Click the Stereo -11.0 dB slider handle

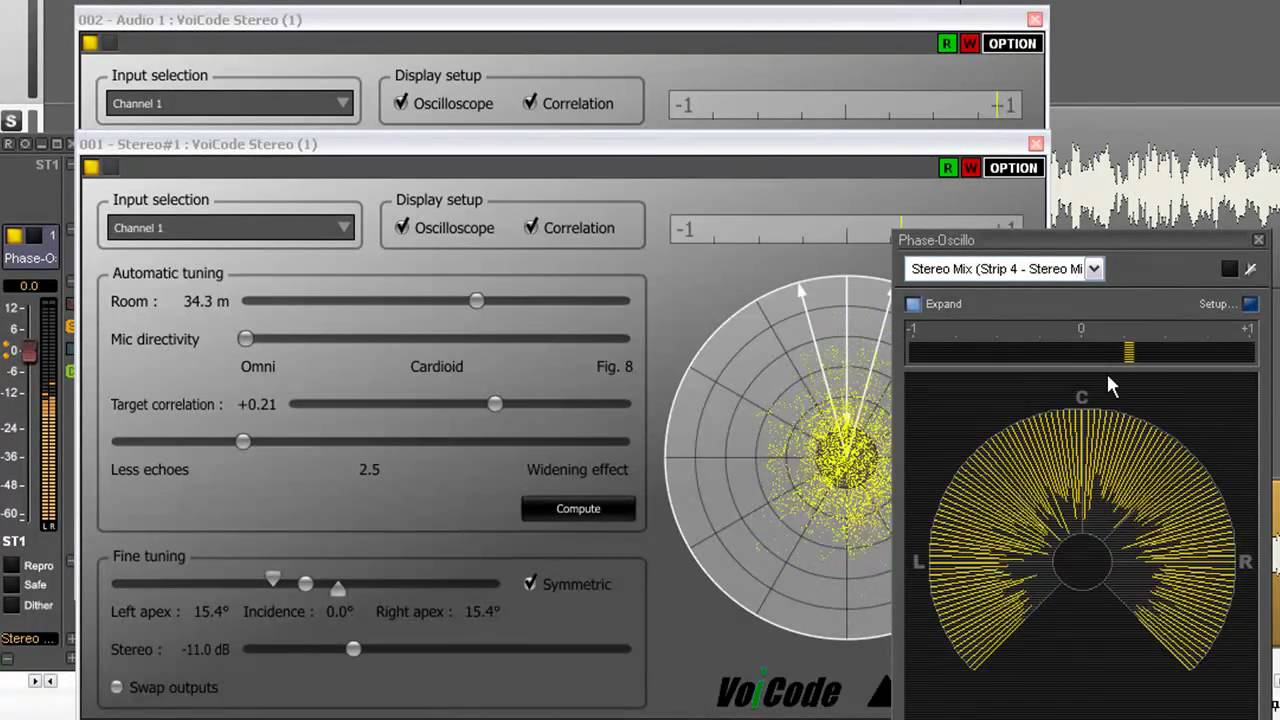coord(353,649)
